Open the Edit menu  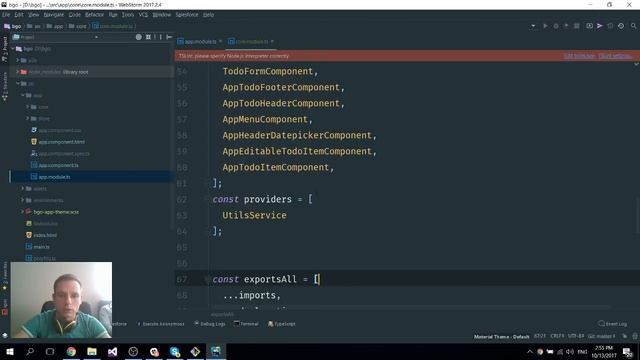(19, 15)
